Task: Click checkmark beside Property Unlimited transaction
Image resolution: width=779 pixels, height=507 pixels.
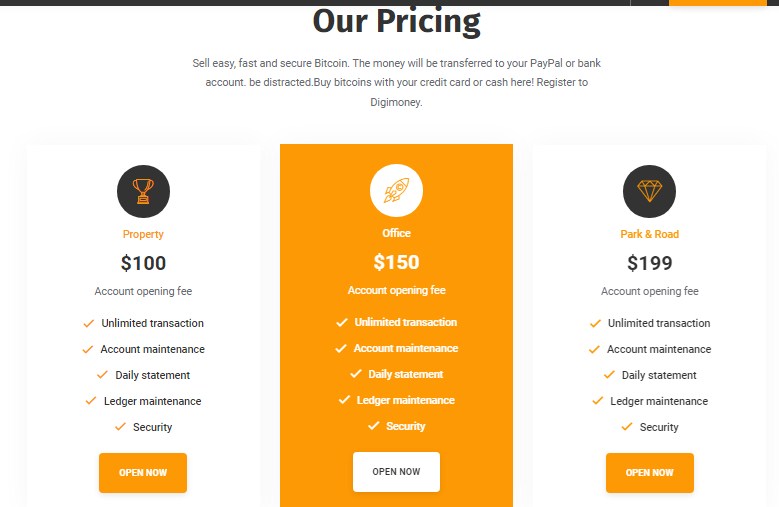Action: point(88,324)
